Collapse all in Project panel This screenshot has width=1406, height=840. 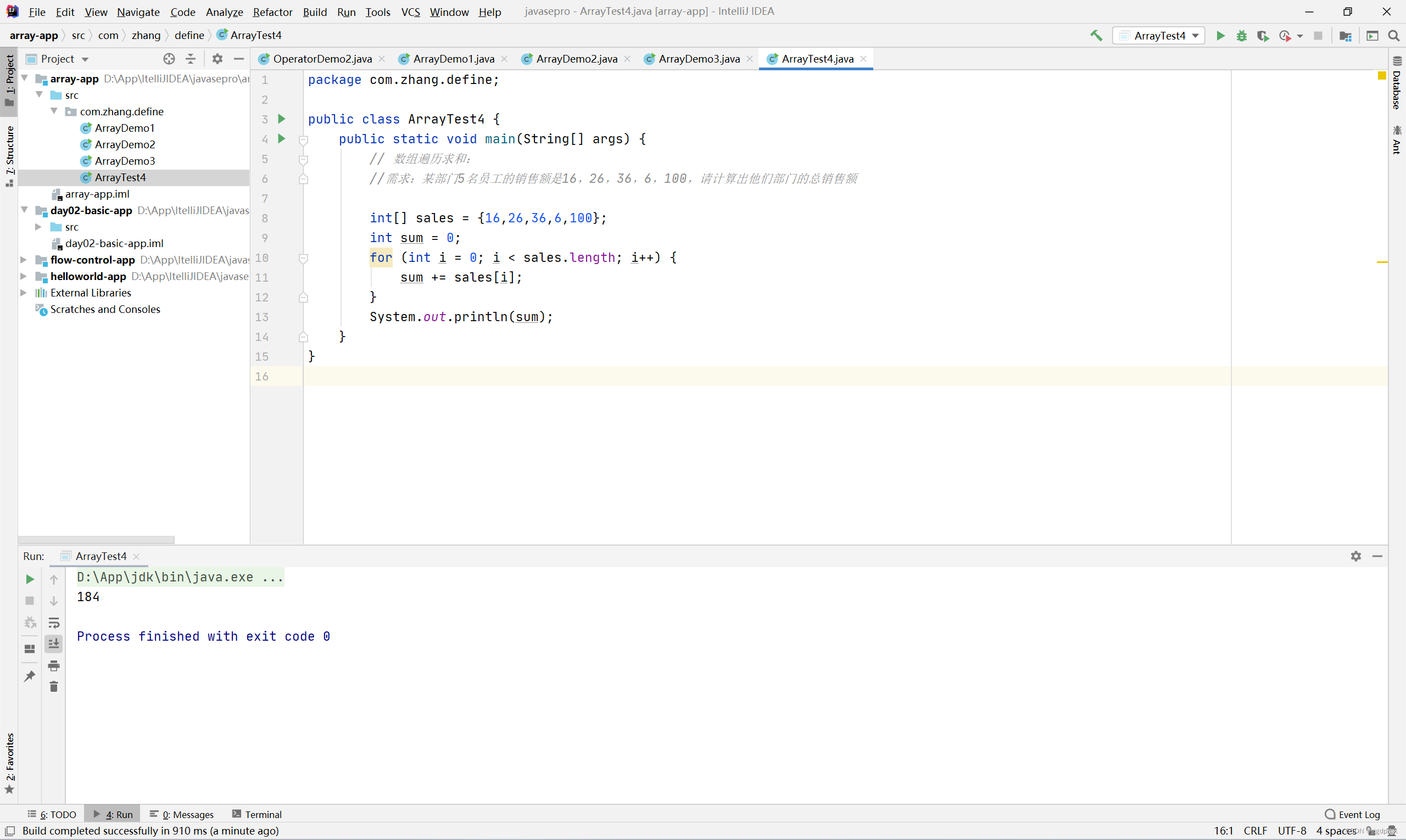191,59
